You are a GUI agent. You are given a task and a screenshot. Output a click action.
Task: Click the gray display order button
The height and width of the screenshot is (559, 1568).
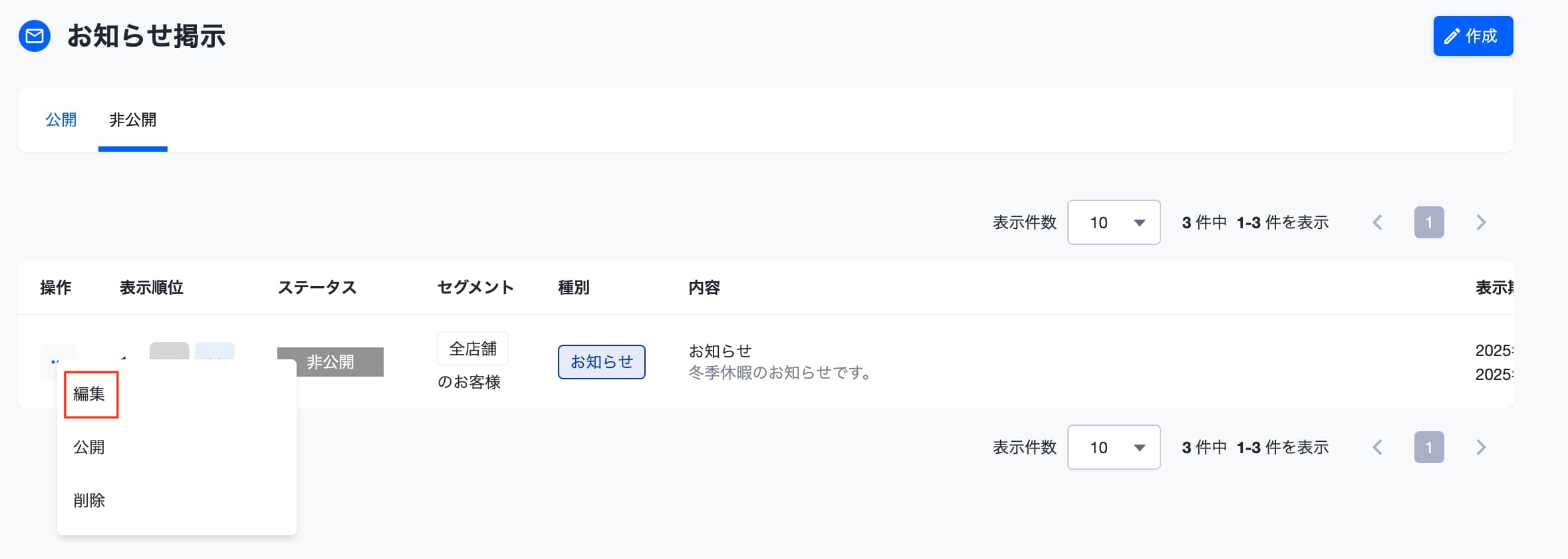click(x=170, y=351)
